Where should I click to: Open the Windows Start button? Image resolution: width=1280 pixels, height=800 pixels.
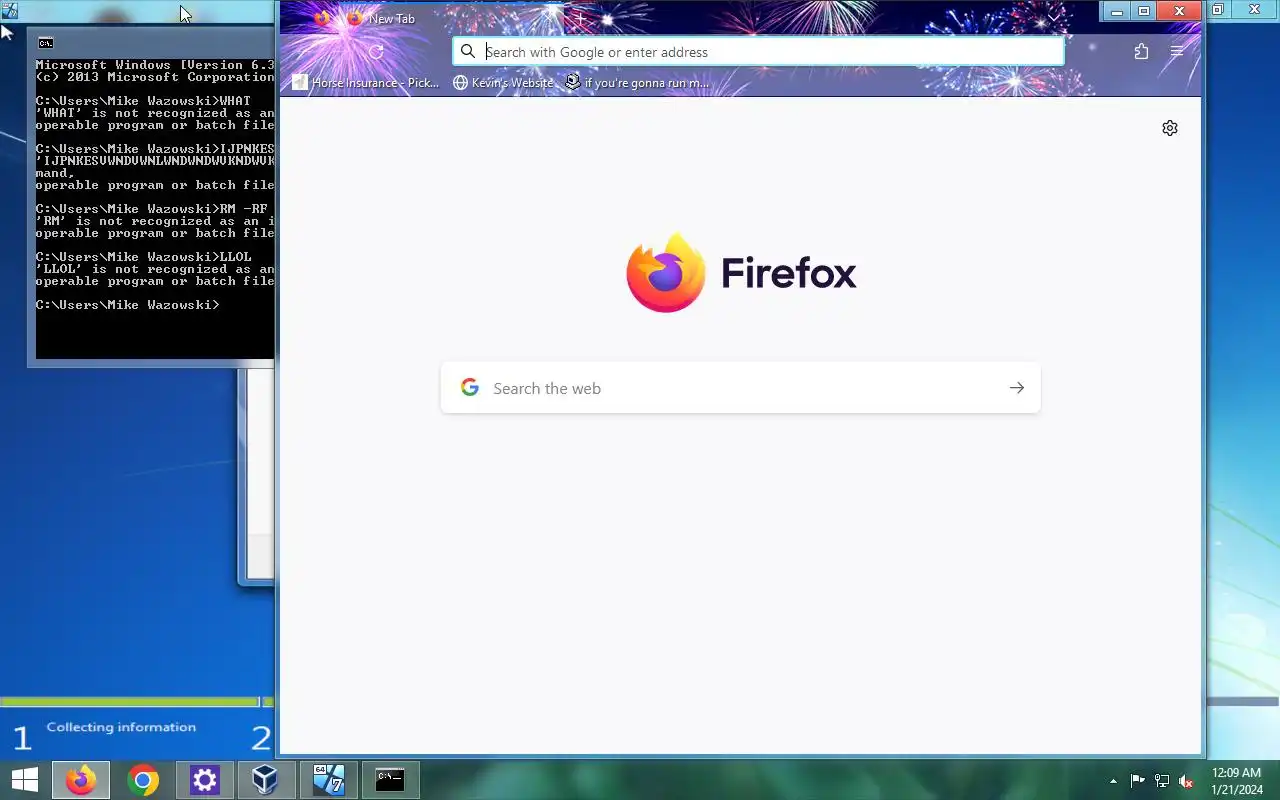click(24, 780)
